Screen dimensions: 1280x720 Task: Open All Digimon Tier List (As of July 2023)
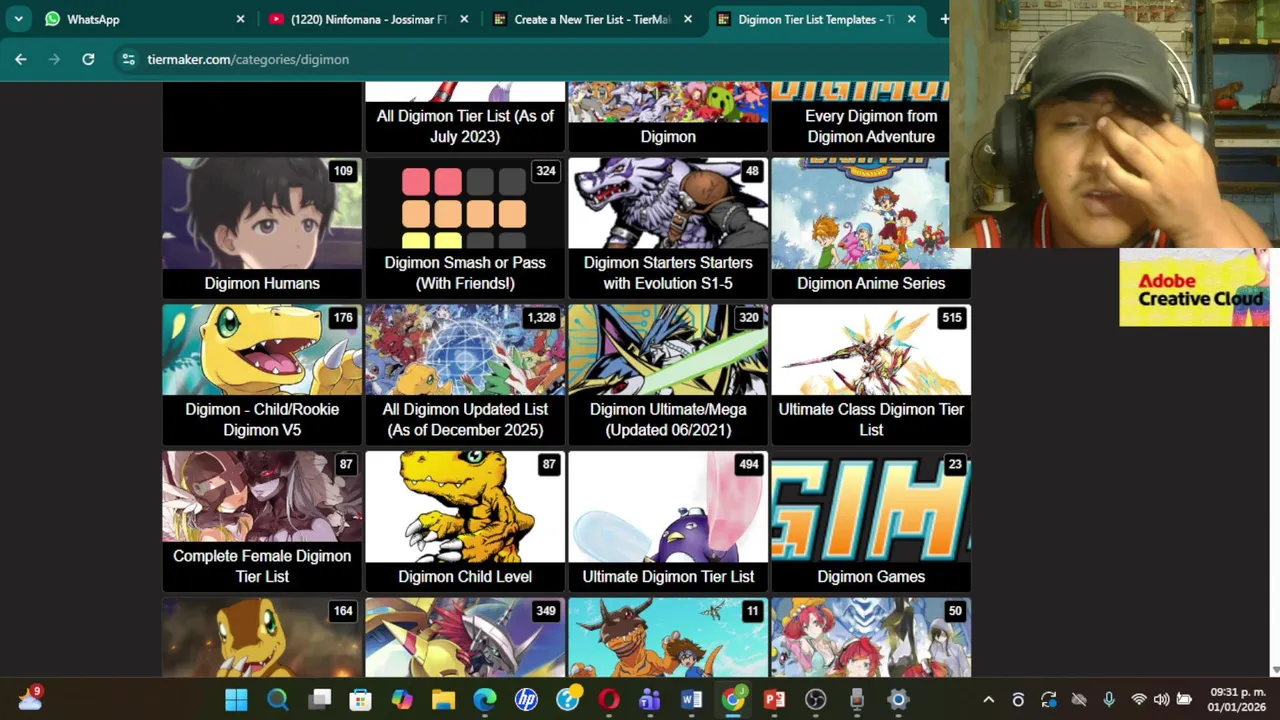(465, 117)
